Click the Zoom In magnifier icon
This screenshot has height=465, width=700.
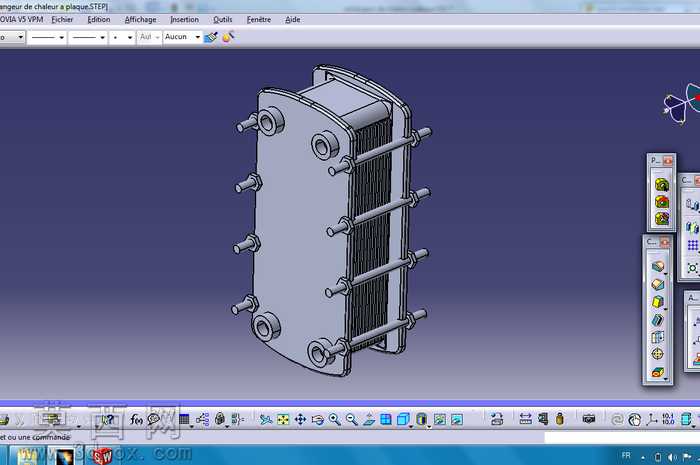point(334,419)
